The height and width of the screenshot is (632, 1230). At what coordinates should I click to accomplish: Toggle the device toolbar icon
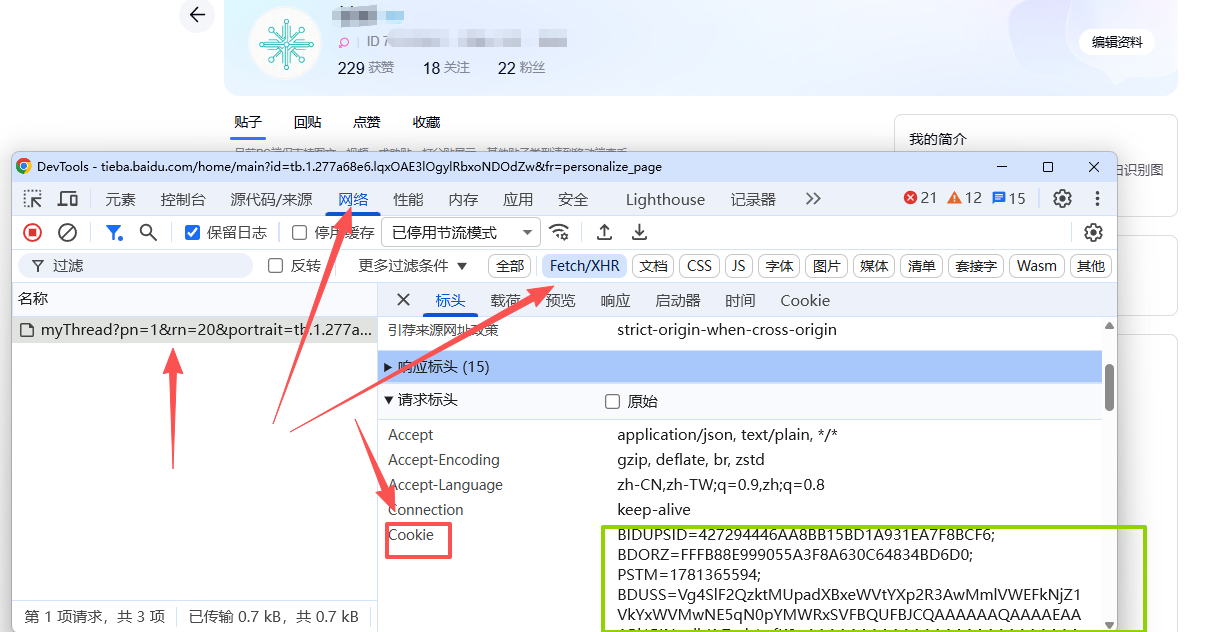[x=68, y=199]
